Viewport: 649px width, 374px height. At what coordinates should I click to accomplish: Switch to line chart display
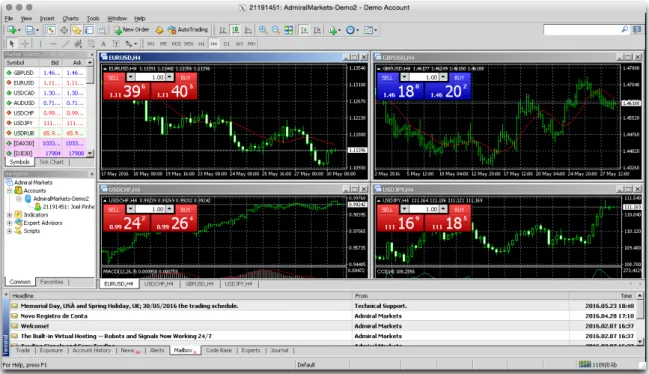pos(248,30)
